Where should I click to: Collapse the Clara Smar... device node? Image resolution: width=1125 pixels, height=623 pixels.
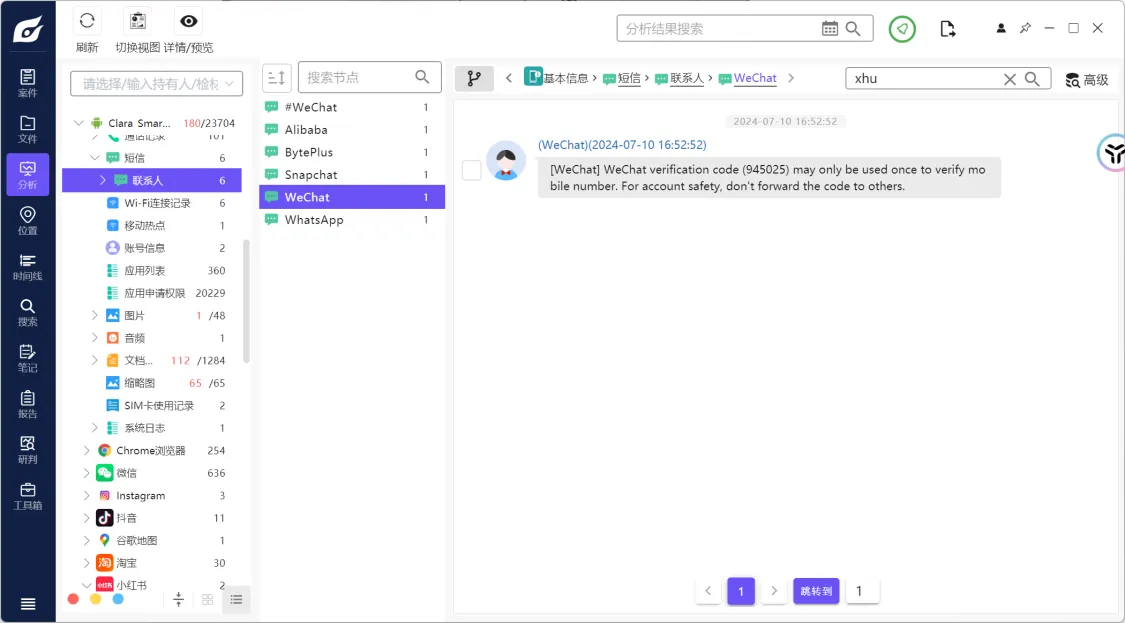coord(79,123)
